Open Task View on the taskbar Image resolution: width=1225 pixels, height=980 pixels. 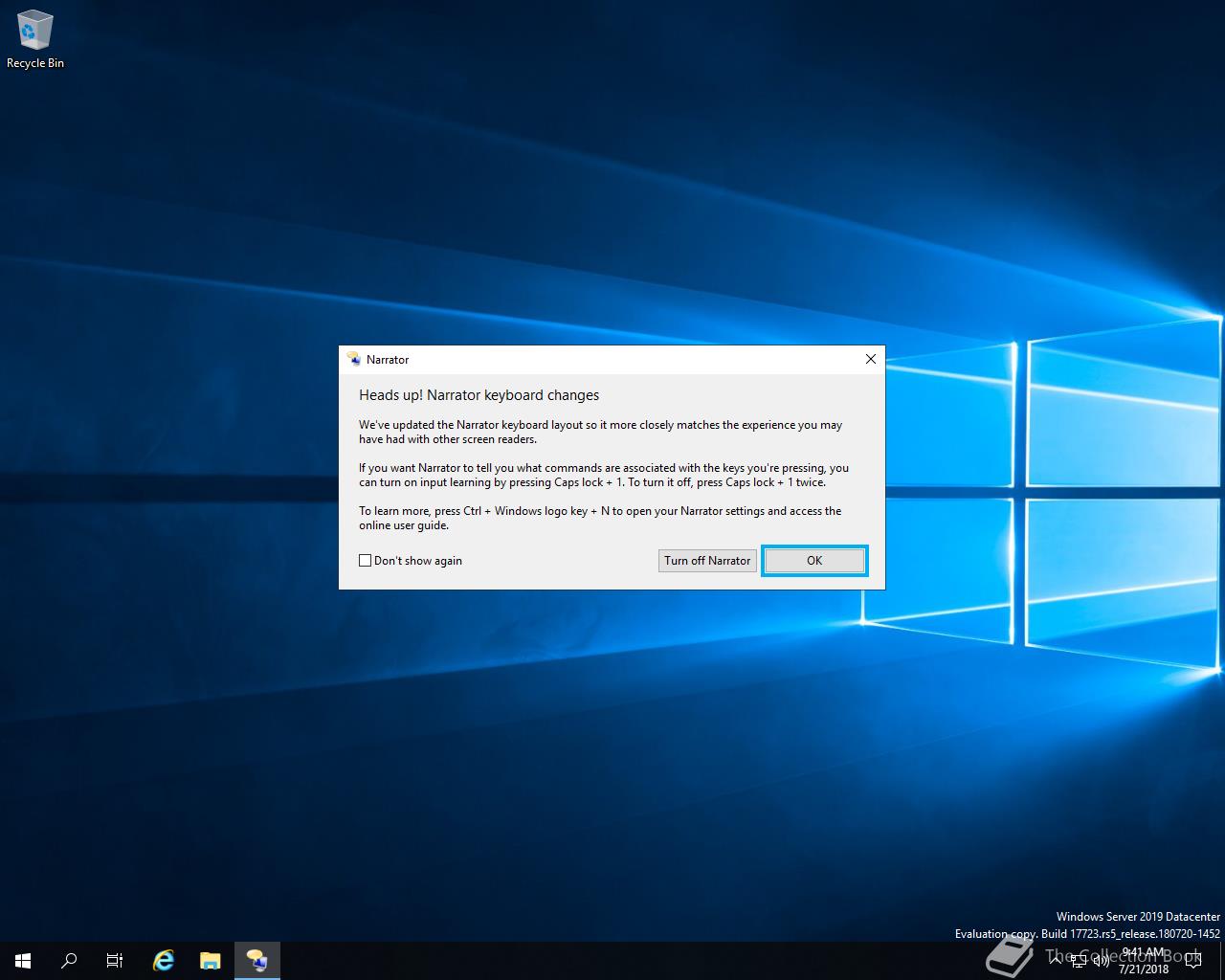pos(115,961)
